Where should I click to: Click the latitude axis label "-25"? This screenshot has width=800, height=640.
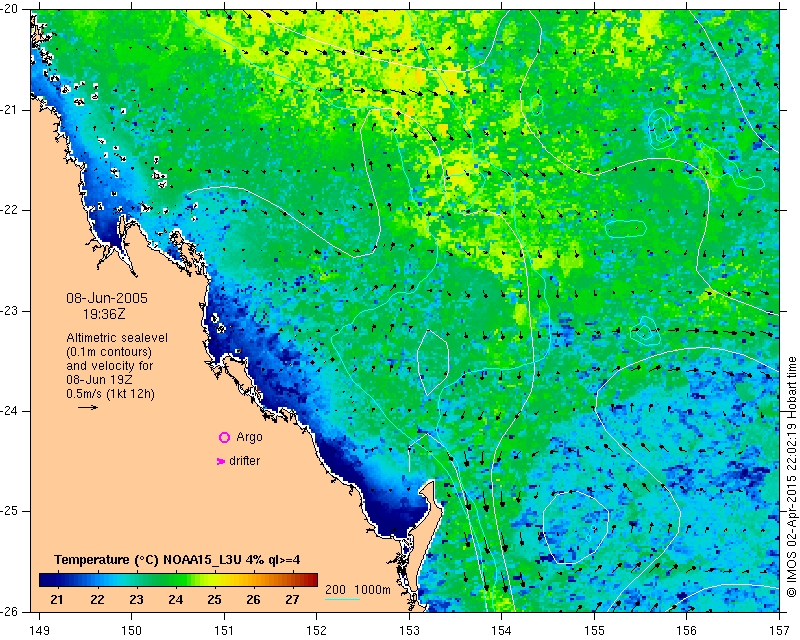(x=9, y=511)
